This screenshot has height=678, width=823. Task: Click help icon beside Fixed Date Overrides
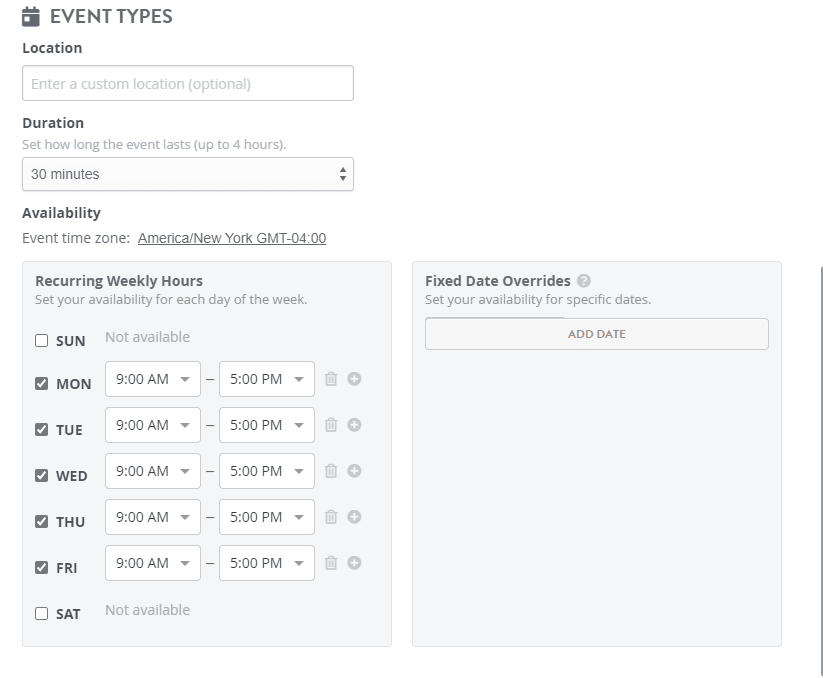click(x=584, y=281)
